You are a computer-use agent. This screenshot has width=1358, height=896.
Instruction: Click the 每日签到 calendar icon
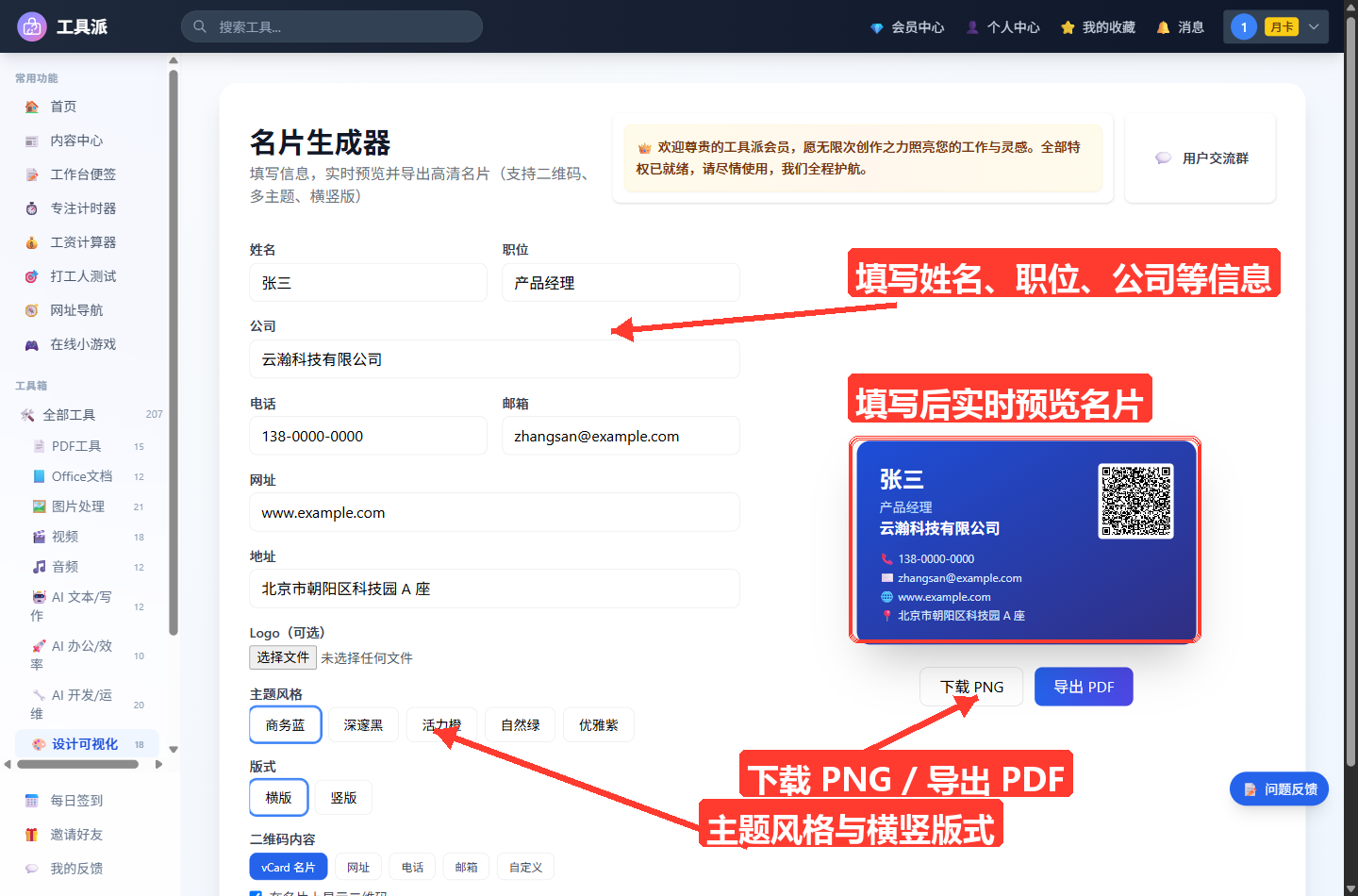[32, 801]
